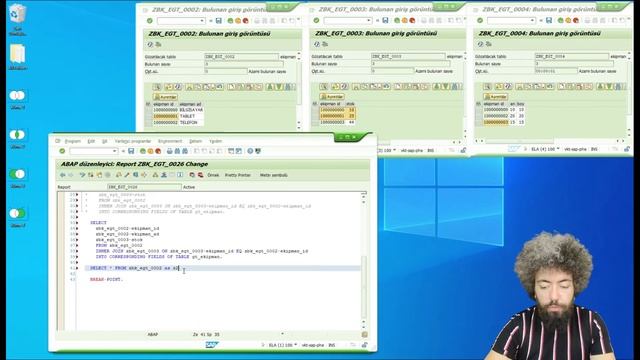Open the command field dropdown in ZBK_EGT_0003 window
Screen dimensions: 640x360
(x=369, y=20)
